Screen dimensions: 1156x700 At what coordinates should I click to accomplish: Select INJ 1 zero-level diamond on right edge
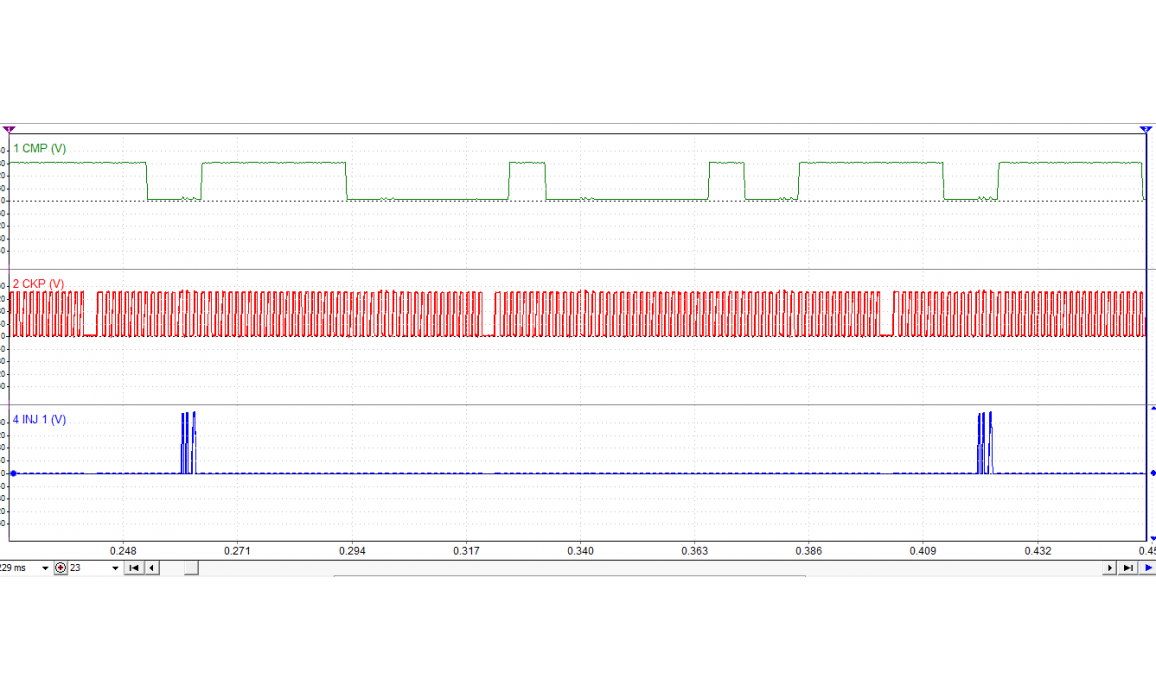[1151, 473]
